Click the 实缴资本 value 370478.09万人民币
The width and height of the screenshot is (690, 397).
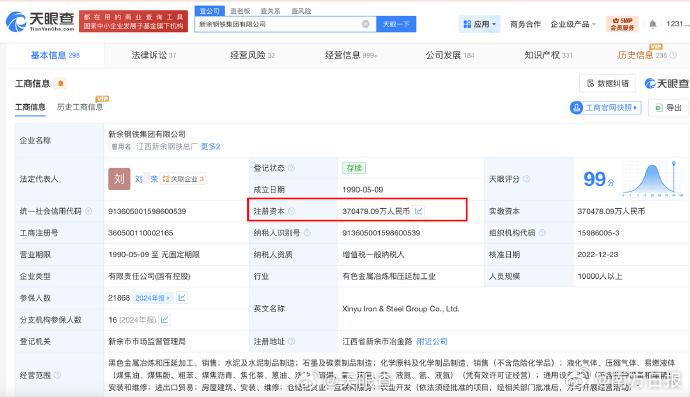pos(611,211)
